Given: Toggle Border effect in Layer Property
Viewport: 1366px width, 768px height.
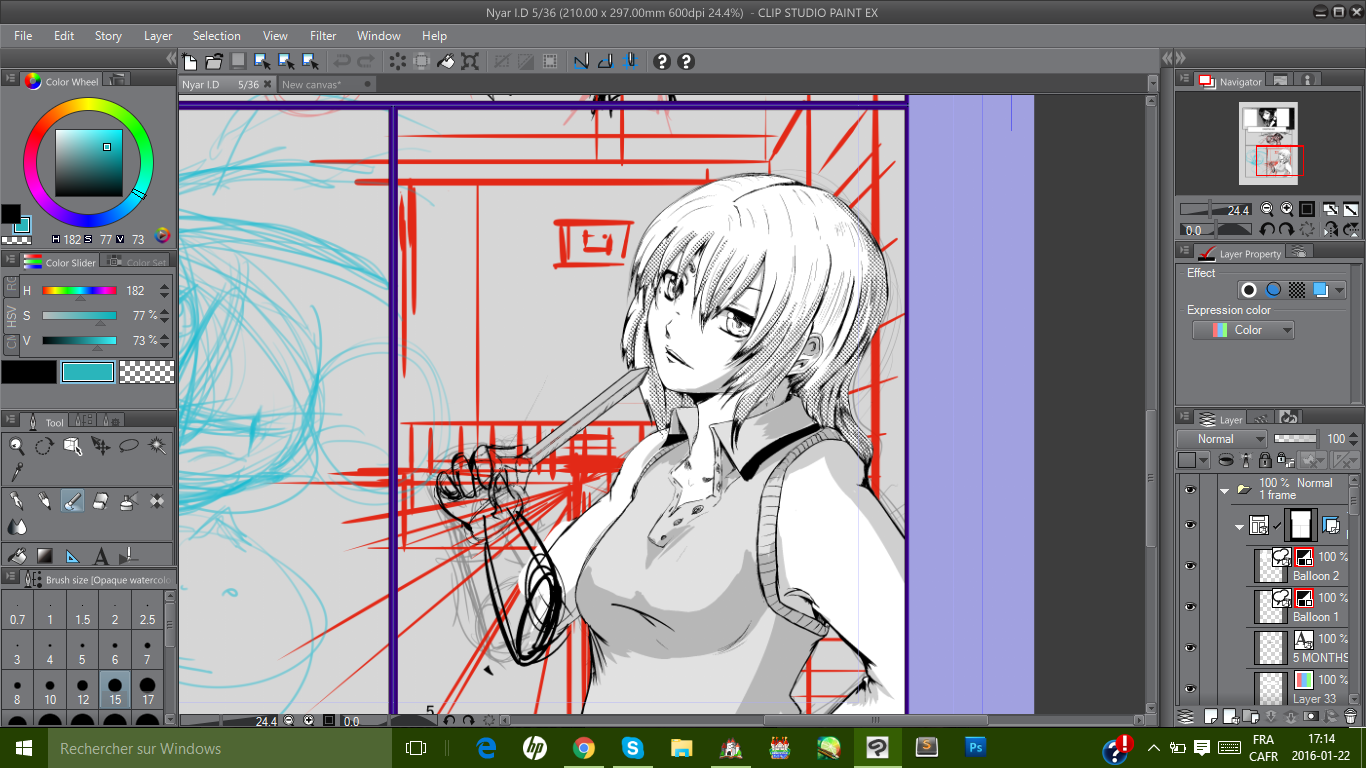Looking at the screenshot, I should click(1249, 290).
